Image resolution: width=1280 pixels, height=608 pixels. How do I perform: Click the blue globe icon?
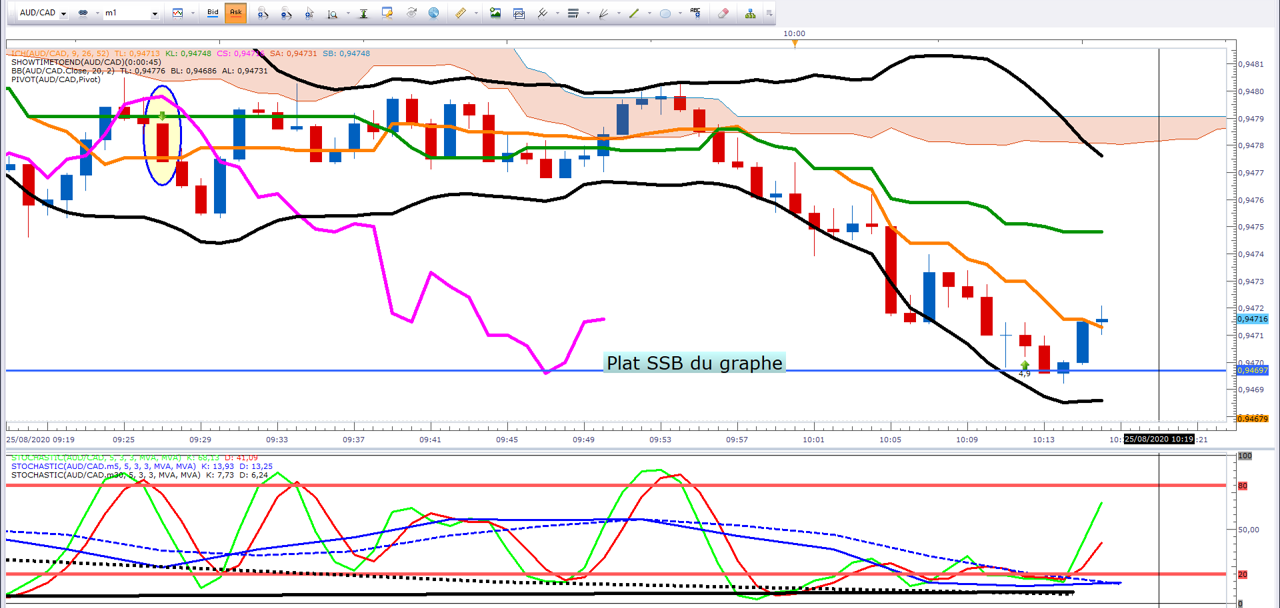(x=434, y=13)
